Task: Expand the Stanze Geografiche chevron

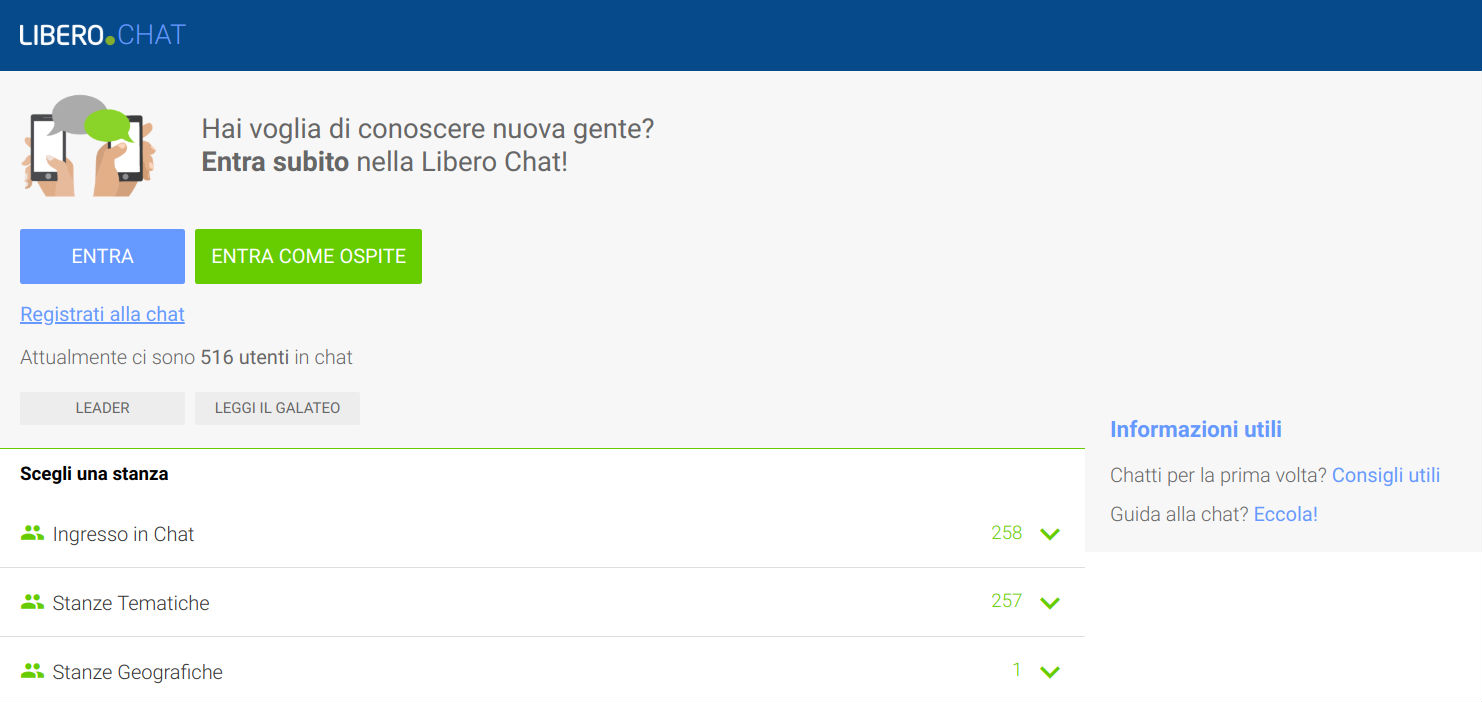Action: coord(1049,671)
